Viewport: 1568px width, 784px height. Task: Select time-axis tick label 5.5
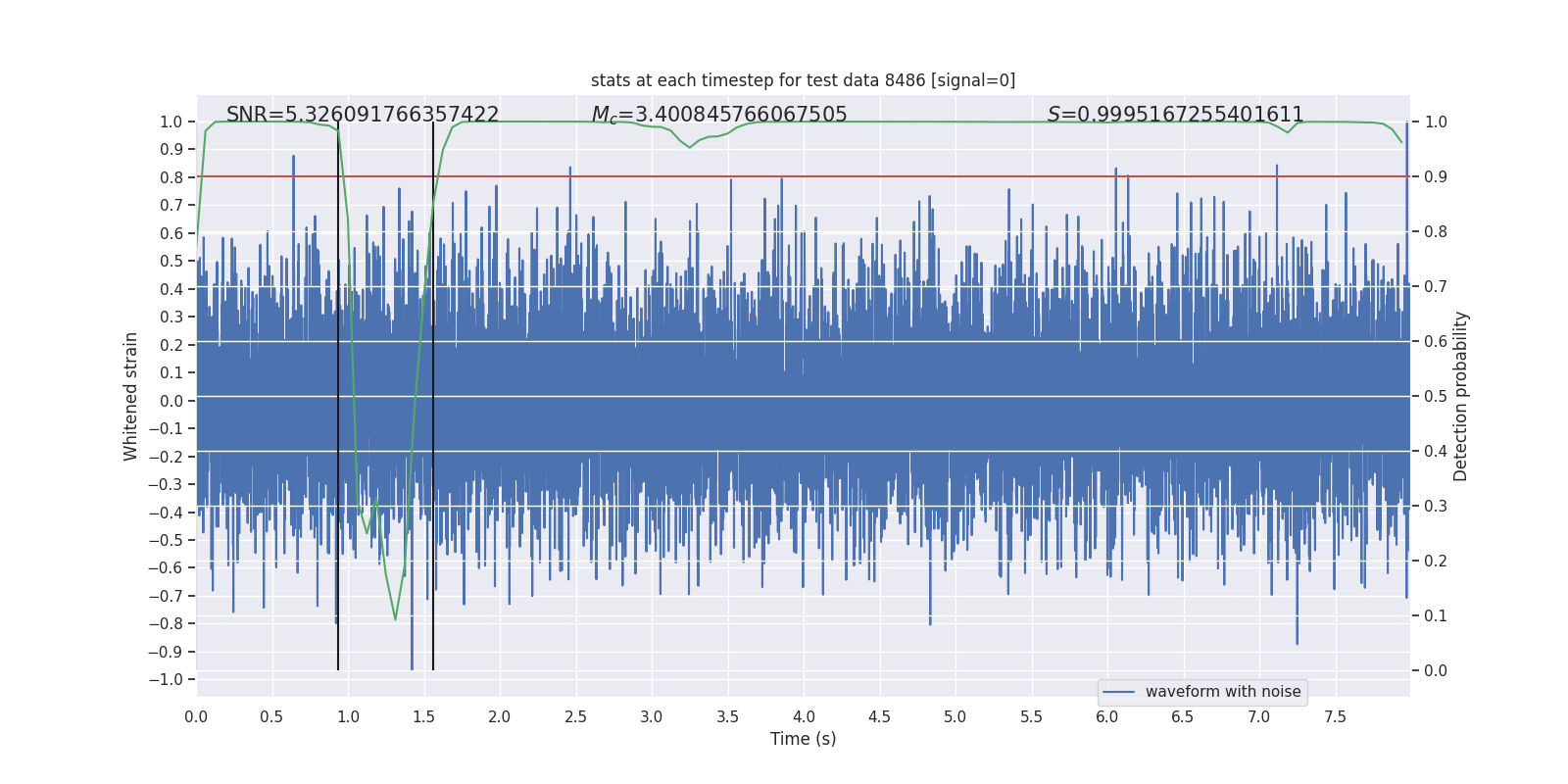[x=1031, y=716]
